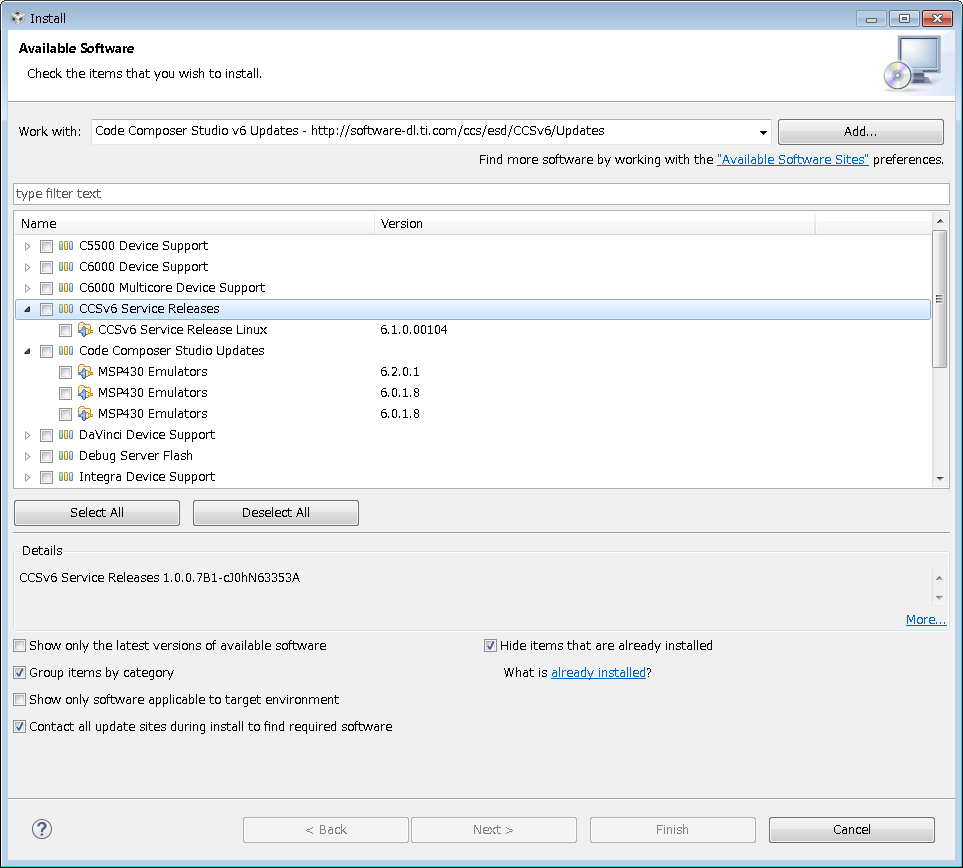The width and height of the screenshot is (963, 868).
Task: Check the MSP430 Emulators 6.2.0.1 checkbox
Action: click(65, 372)
